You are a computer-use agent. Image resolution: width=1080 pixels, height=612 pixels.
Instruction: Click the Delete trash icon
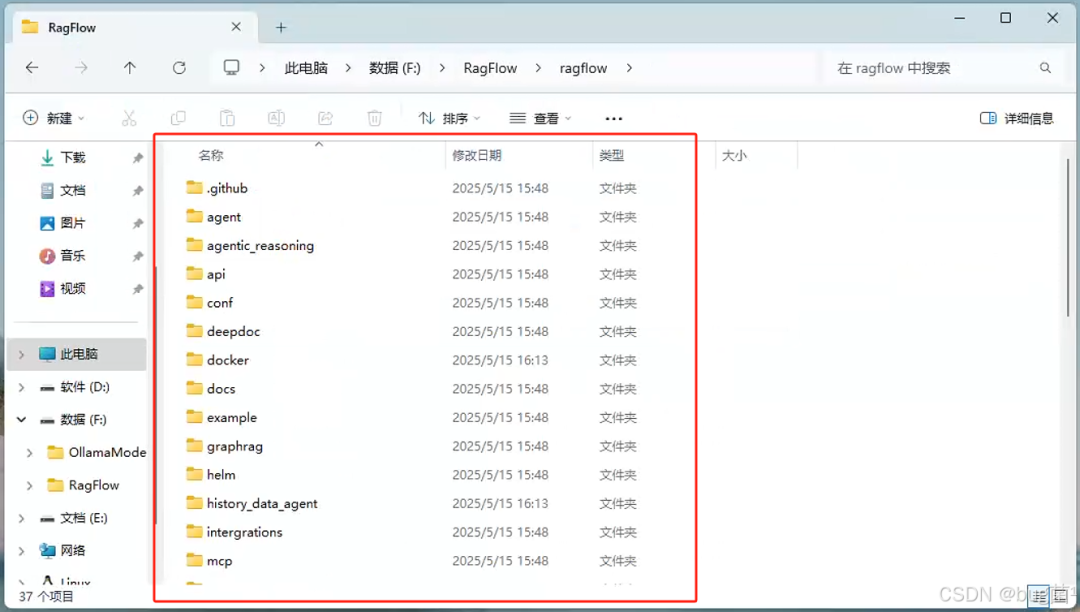(x=374, y=118)
